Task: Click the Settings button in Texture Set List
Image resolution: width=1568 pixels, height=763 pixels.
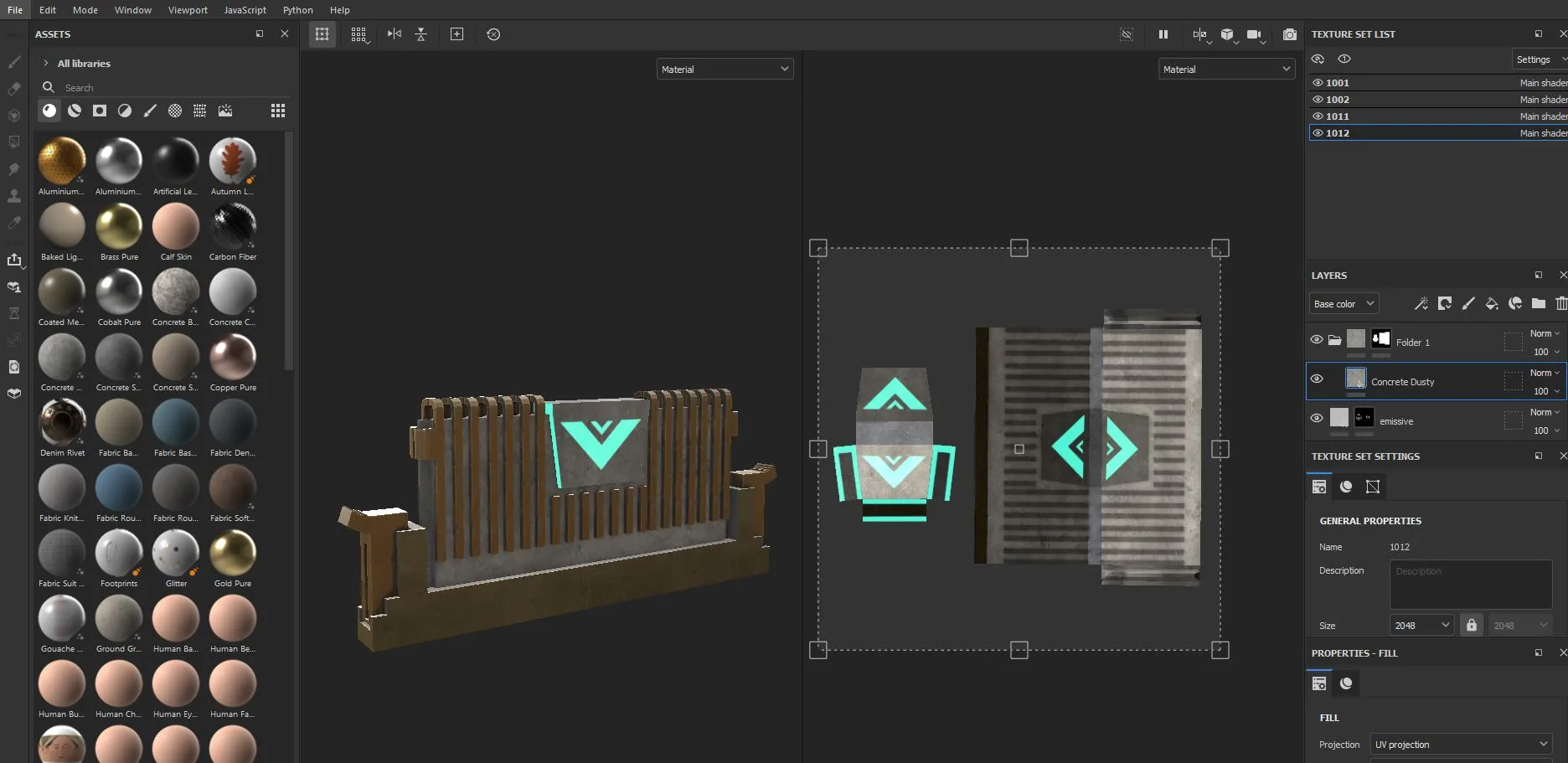Action: 1539,59
